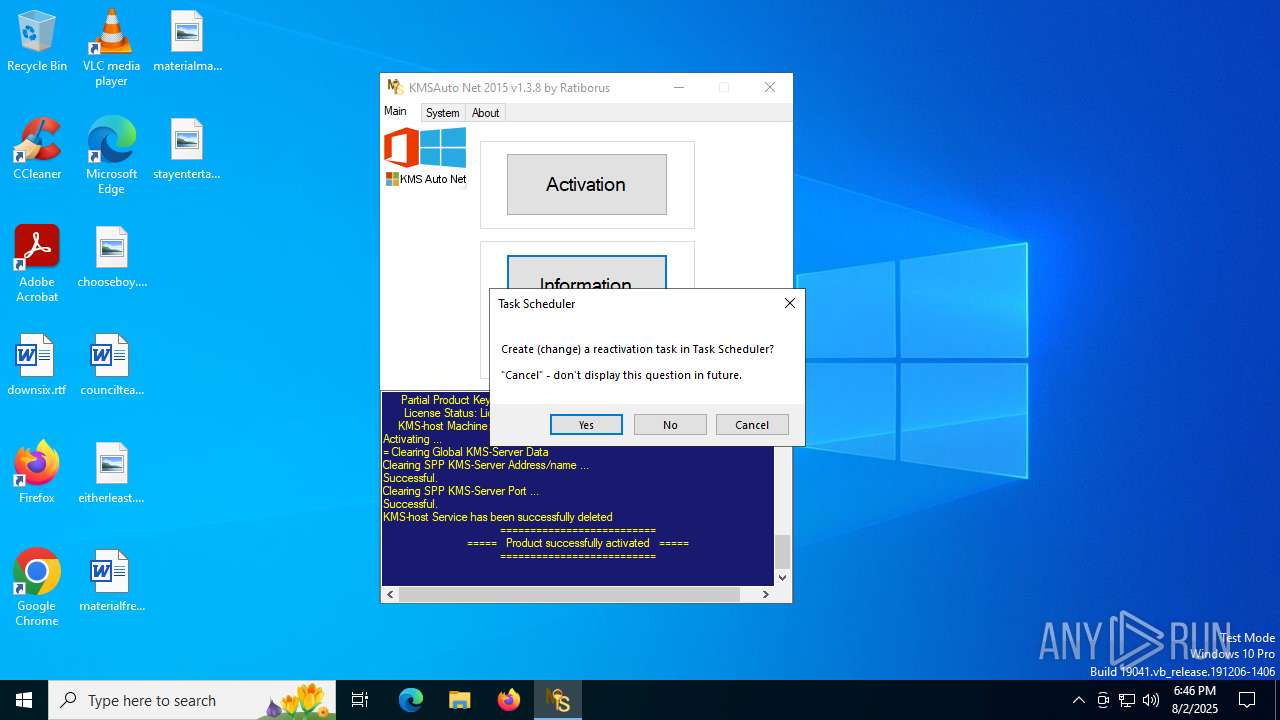1280x720 pixels.
Task: Close the KMSAuto Net window
Action: tap(770, 87)
